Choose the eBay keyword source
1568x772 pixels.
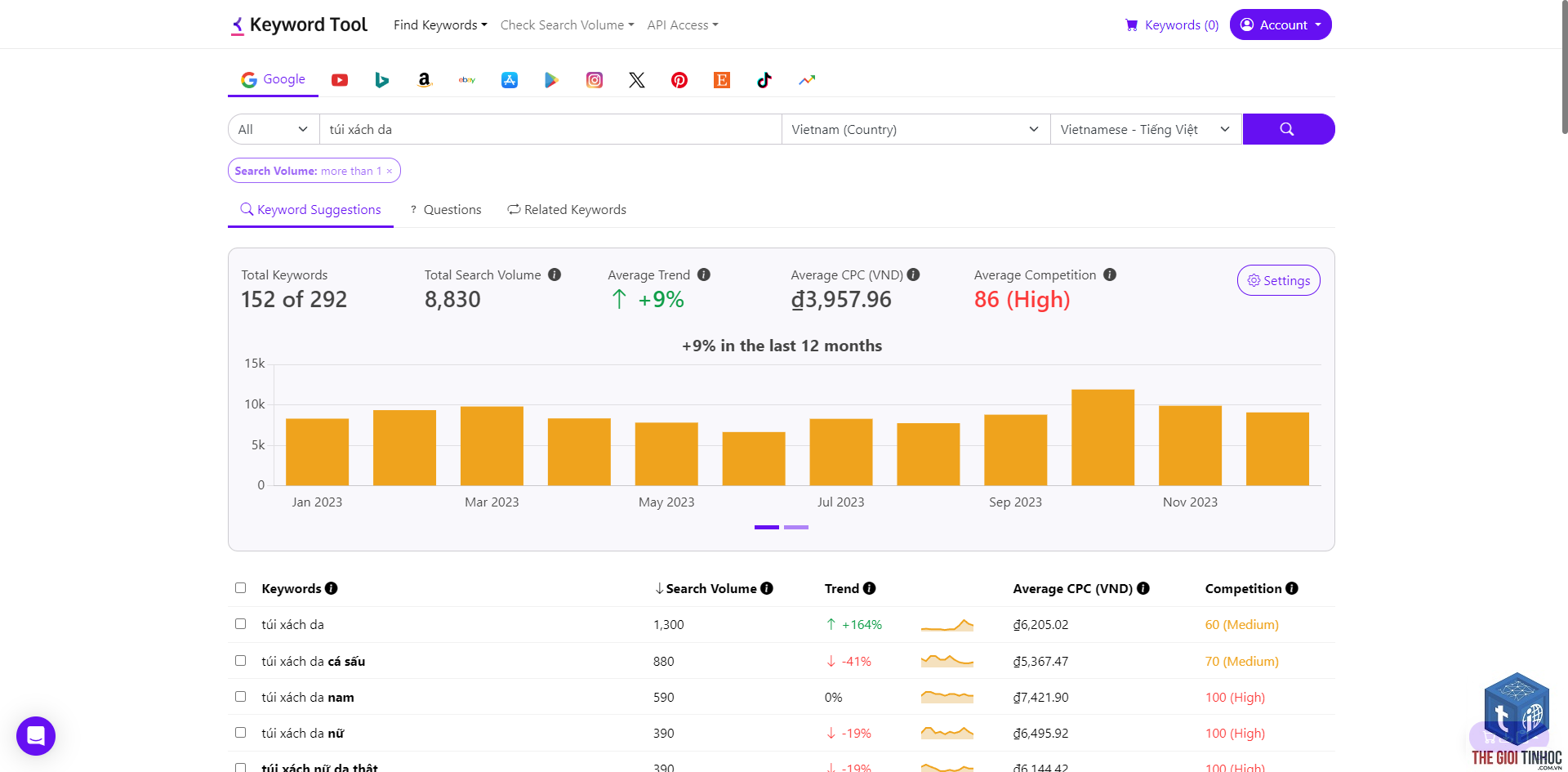point(467,80)
